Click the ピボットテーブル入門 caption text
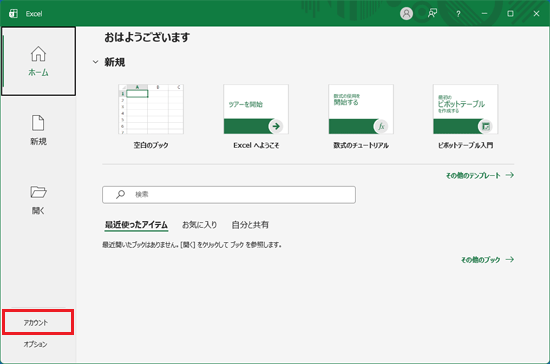Image resolution: width=550 pixels, height=364 pixels. point(465,145)
